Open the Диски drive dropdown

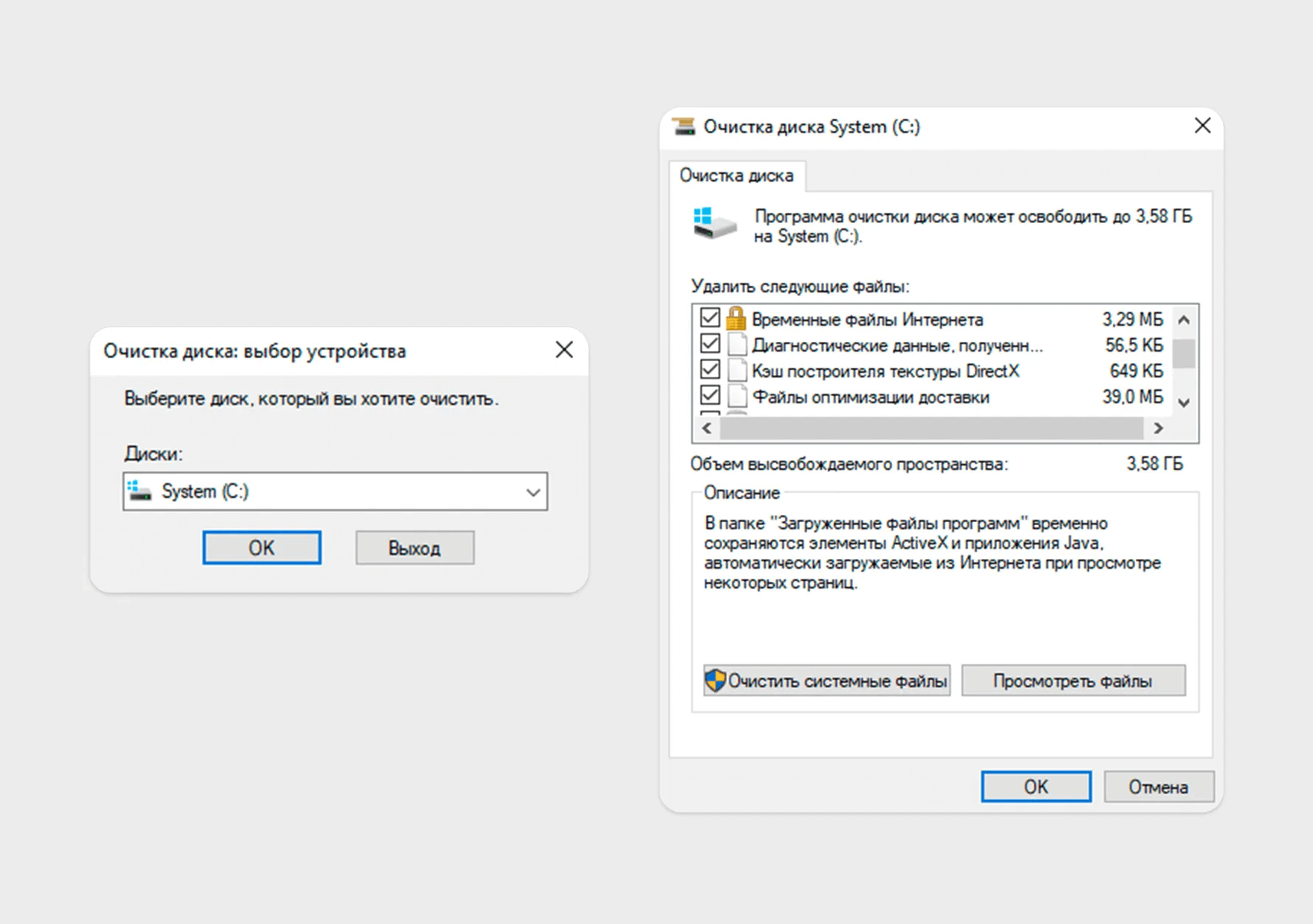[532, 492]
